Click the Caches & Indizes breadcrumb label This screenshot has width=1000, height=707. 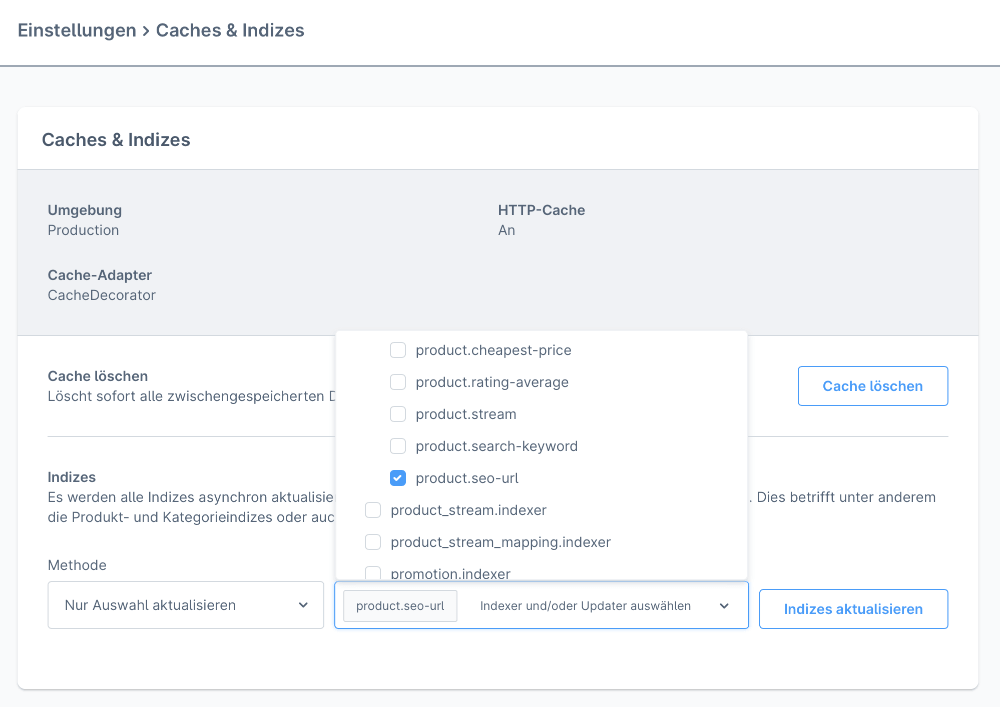tap(231, 30)
